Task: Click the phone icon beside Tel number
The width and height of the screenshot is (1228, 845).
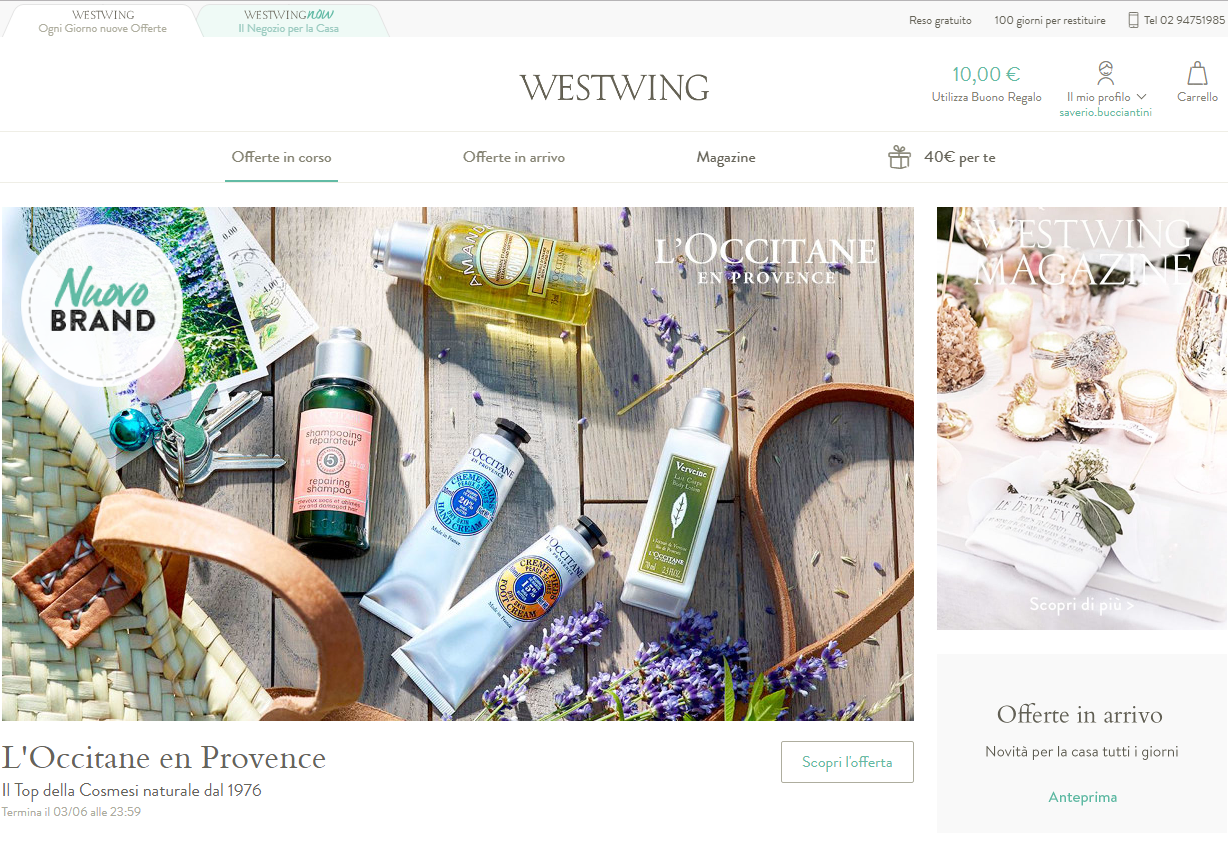Action: [1133, 20]
